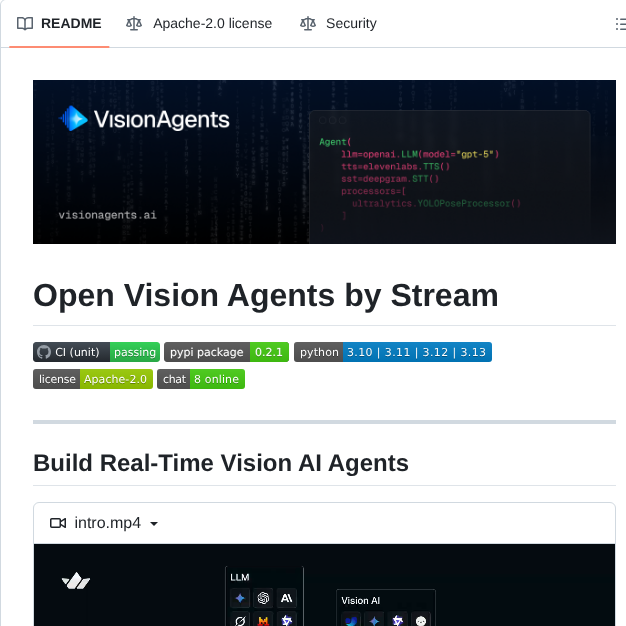
Task: Click the video camera icon by intro.mp4
Action: (x=58, y=523)
